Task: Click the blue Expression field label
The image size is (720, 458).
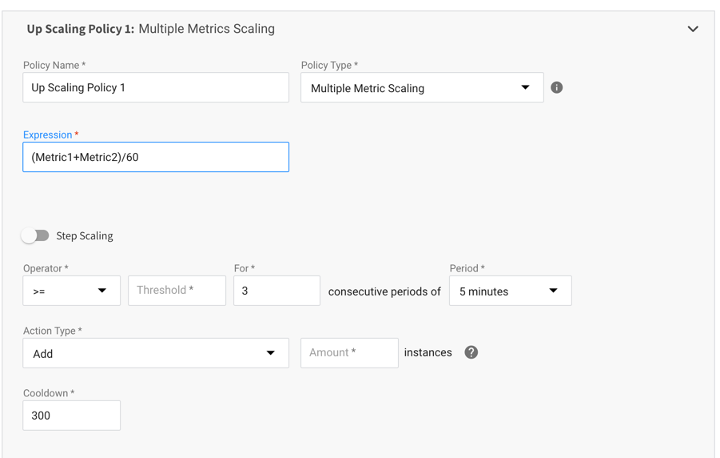Action: pos(48,135)
